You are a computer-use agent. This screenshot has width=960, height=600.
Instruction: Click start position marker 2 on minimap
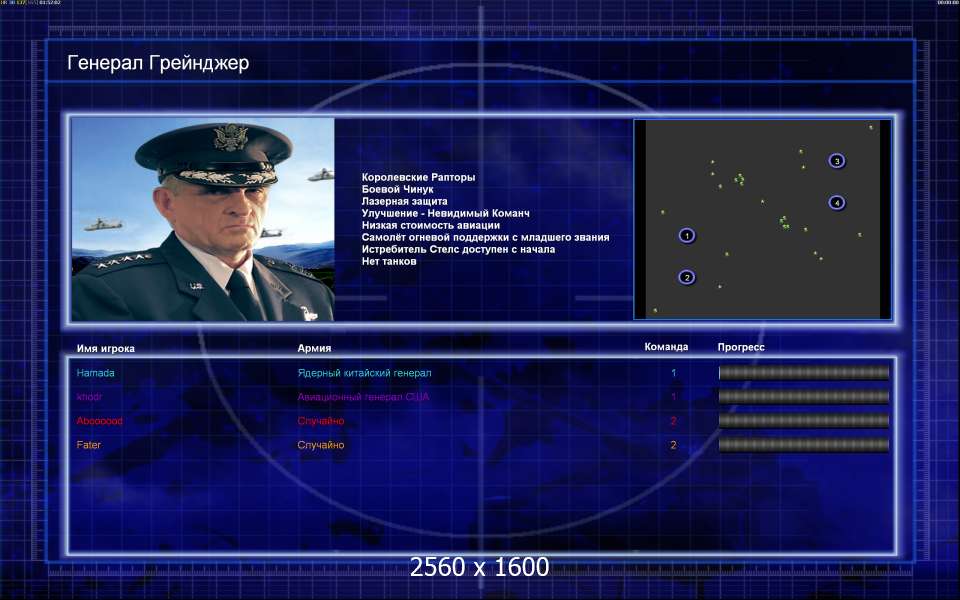(x=687, y=277)
